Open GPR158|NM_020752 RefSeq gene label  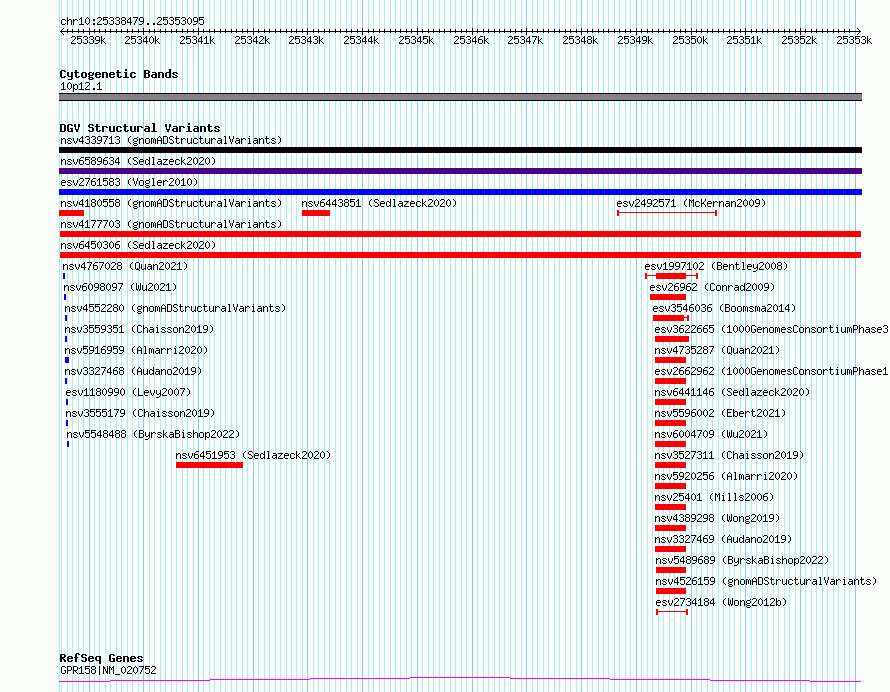(108, 670)
